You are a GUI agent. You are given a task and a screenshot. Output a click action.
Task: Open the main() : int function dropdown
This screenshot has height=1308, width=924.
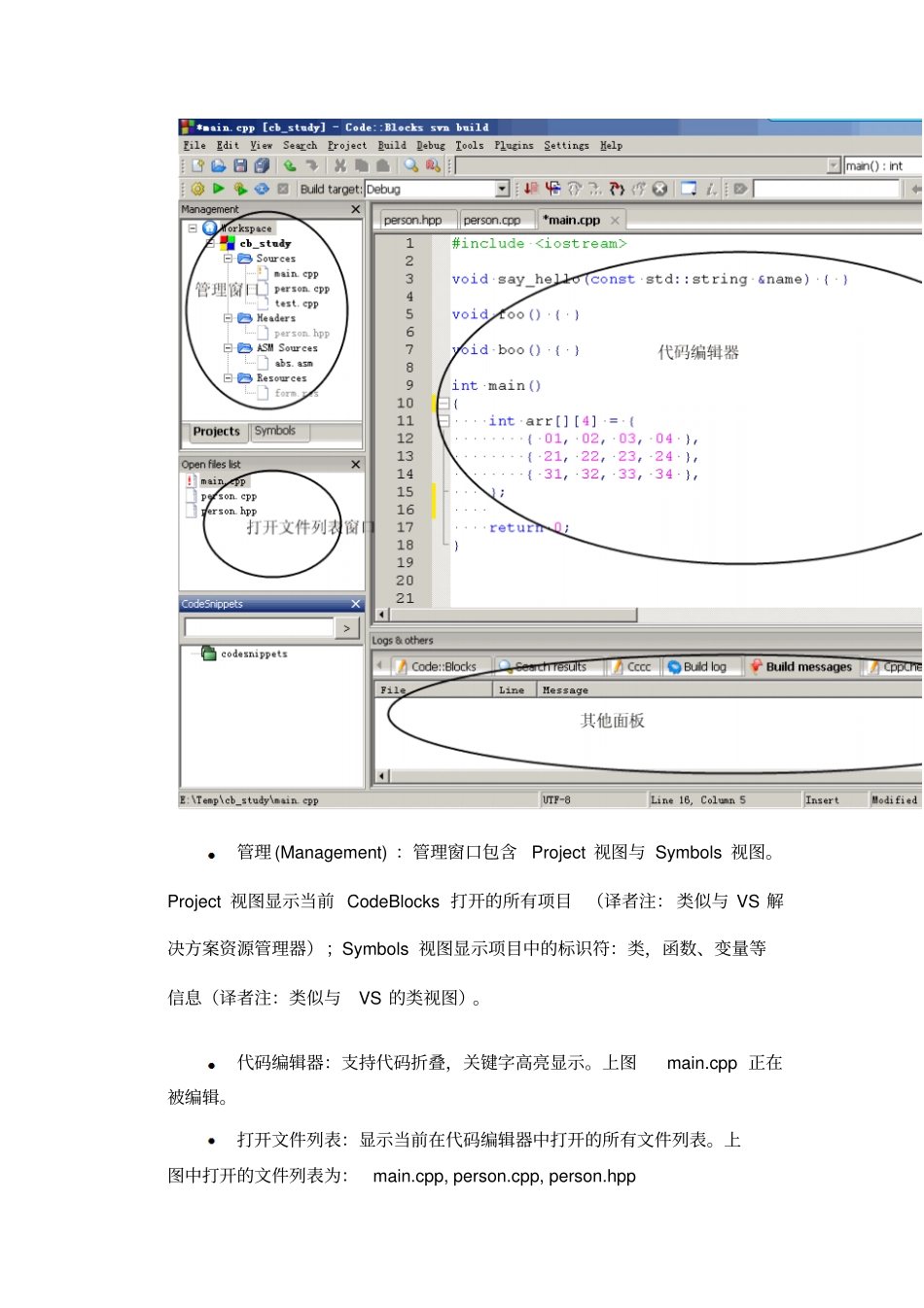[883, 166]
